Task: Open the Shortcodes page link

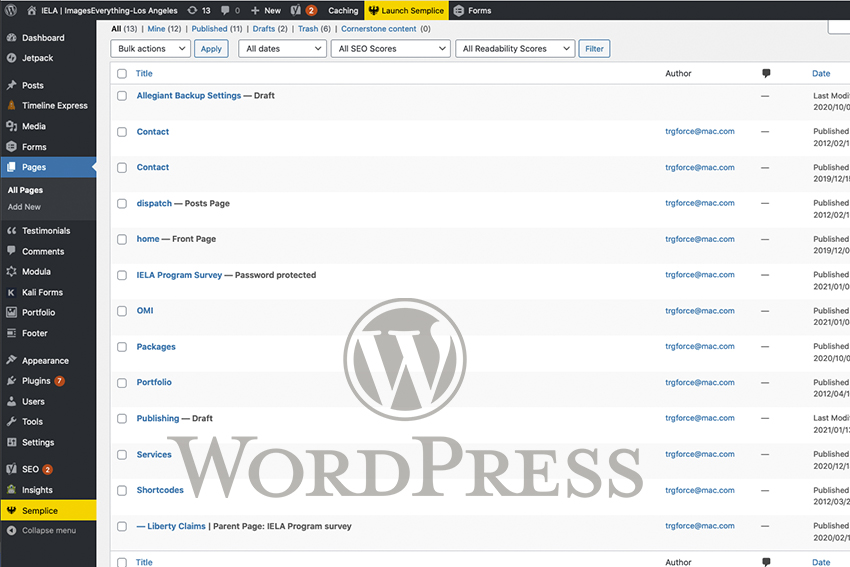Action: click(x=160, y=490)
